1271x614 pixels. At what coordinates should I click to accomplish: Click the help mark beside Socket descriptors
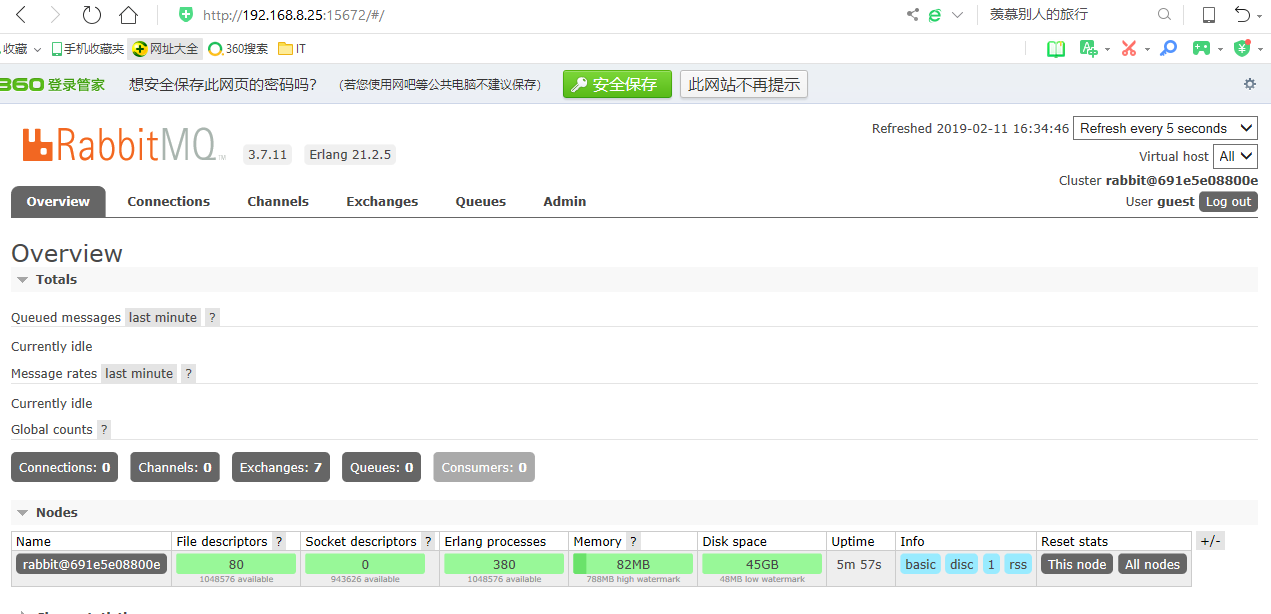(428, 541)
